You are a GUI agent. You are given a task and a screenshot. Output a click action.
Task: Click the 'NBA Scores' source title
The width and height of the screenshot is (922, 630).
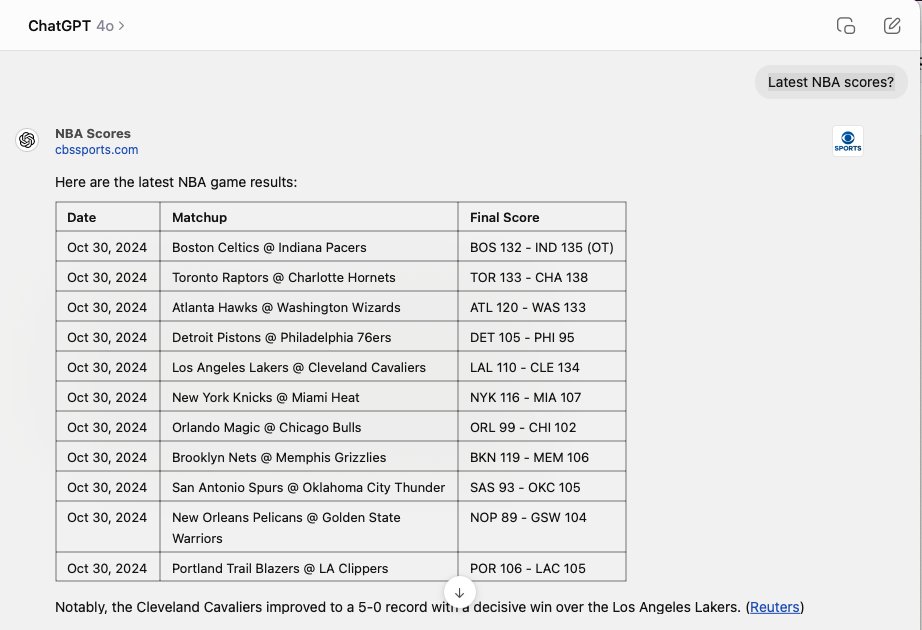pyautogui.click(x=93, y=134)
